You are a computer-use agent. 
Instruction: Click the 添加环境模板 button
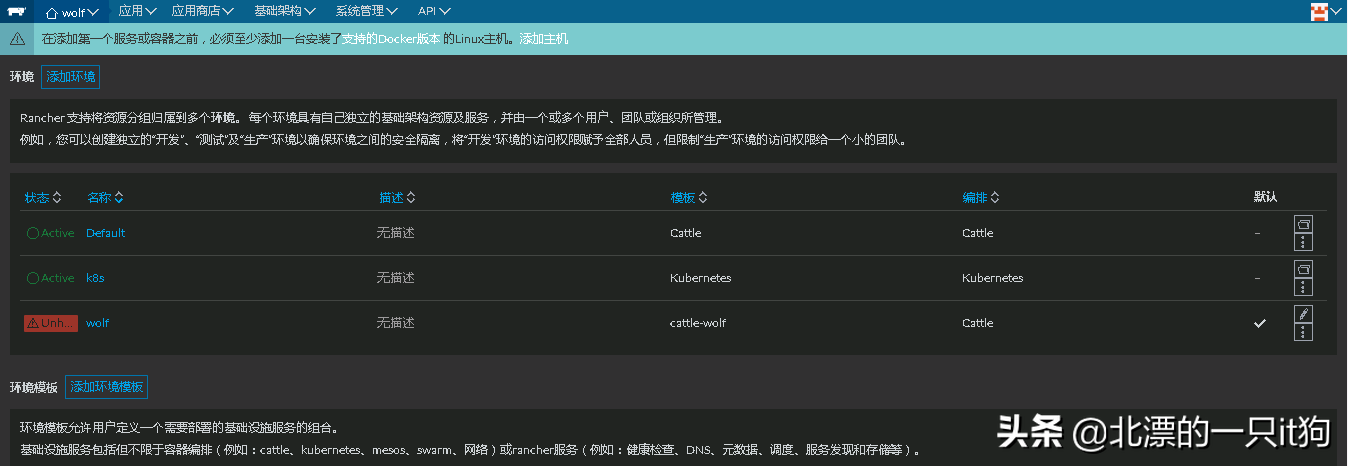(x=106, y=387)
